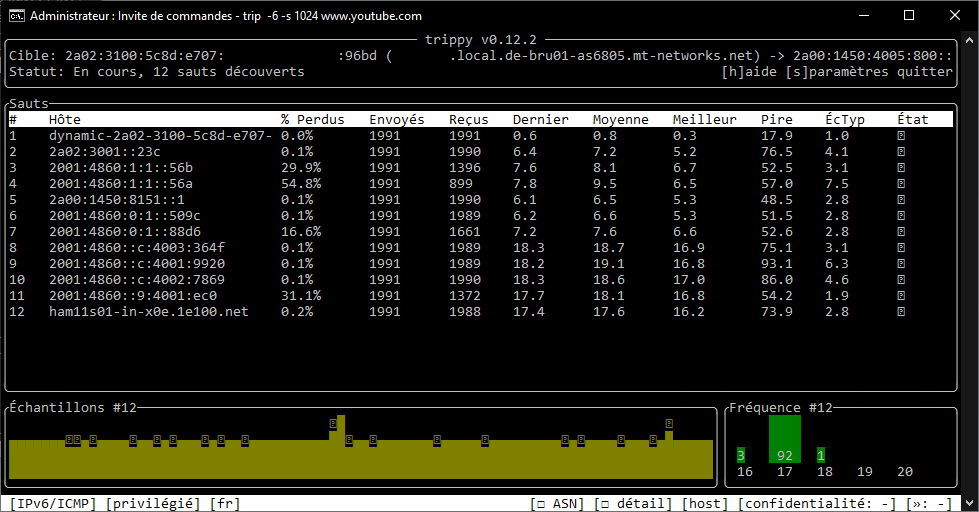Screen dimensions: 979x512
Task: Click the ÉcTyp column header
Action: 845,119
